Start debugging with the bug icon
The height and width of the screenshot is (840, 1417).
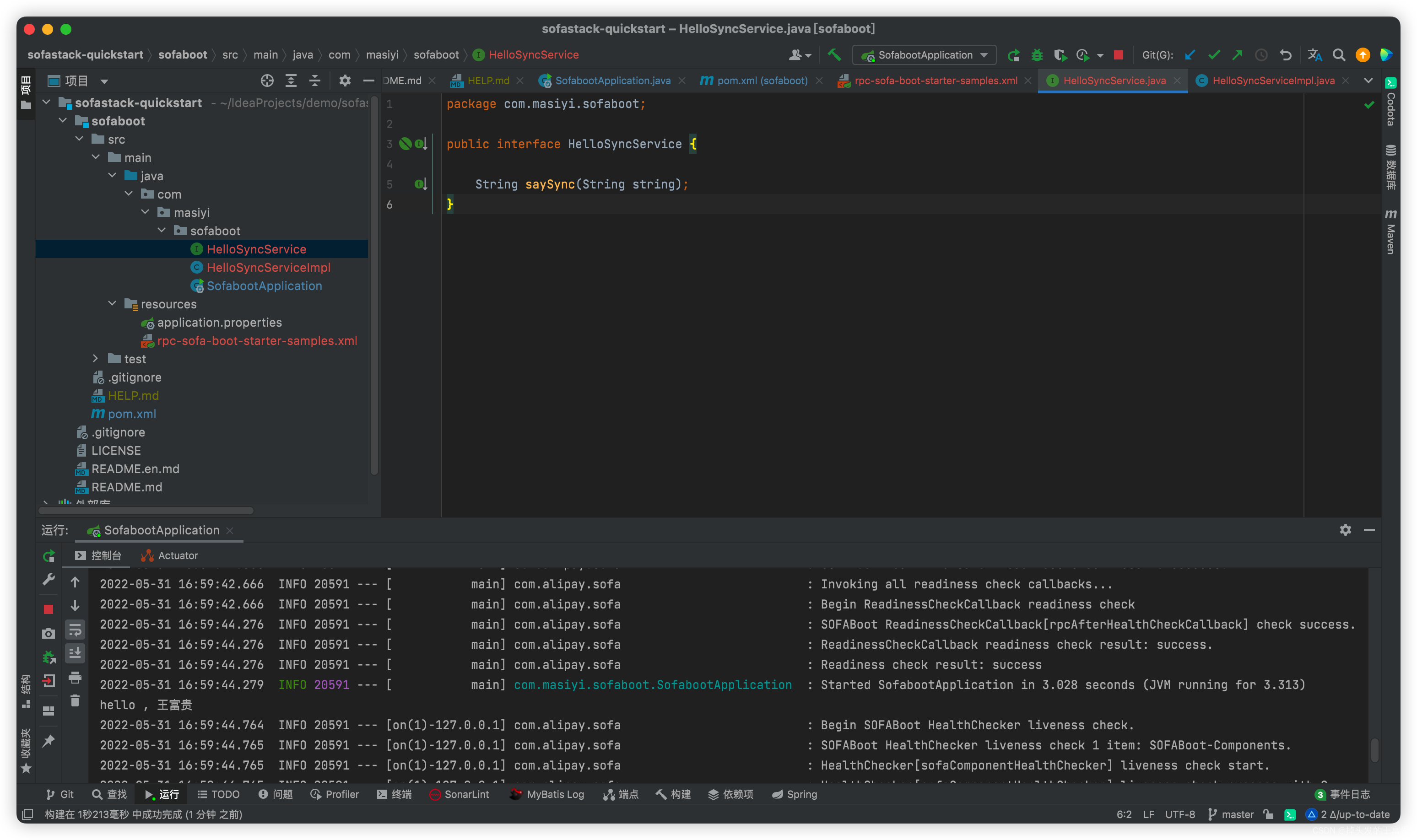tap(1037, 55)
